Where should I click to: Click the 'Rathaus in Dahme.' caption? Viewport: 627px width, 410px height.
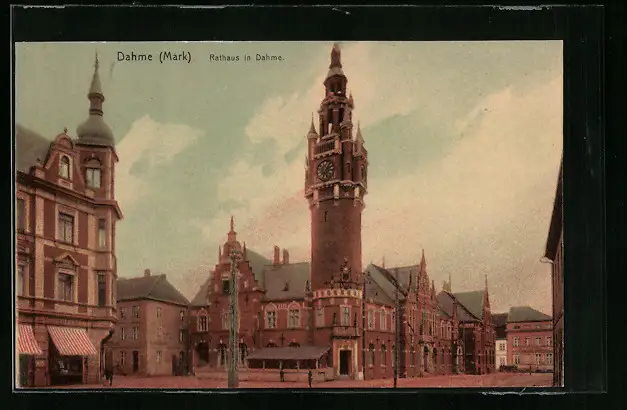tap(246, 58)
